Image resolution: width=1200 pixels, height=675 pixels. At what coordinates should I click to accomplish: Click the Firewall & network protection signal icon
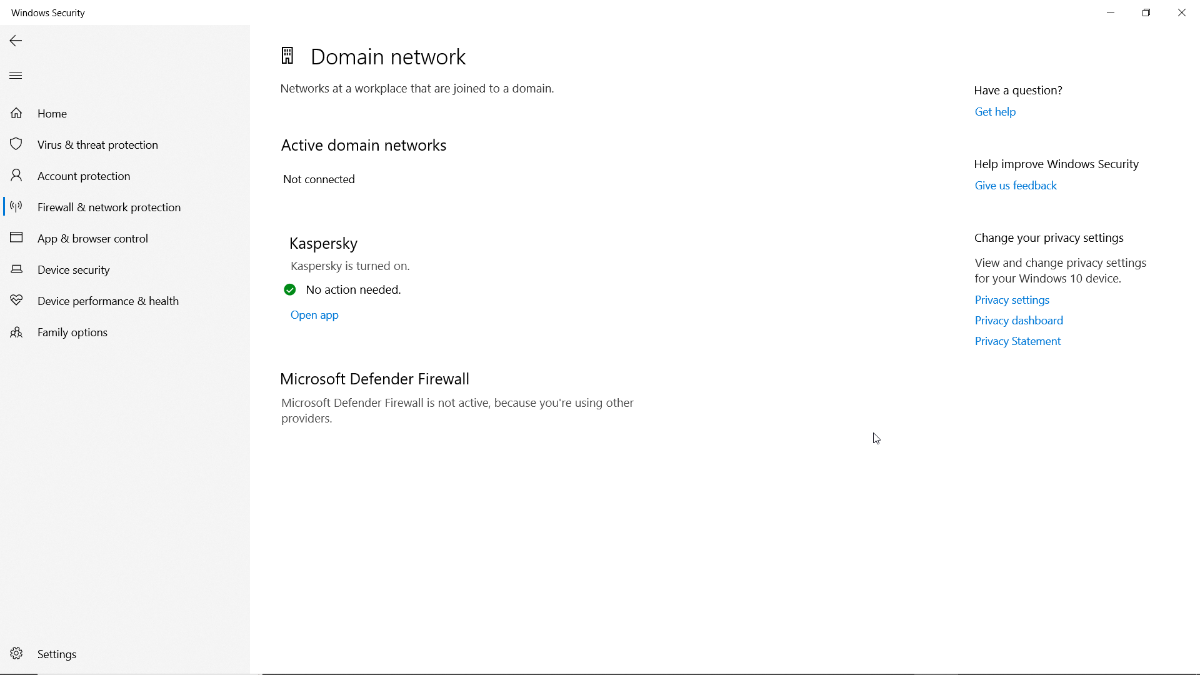pos(16,207)
